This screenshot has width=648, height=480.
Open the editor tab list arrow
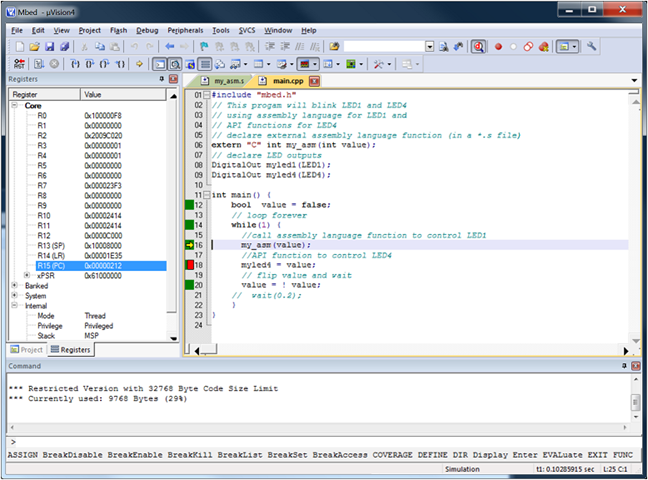coord(634,81)
